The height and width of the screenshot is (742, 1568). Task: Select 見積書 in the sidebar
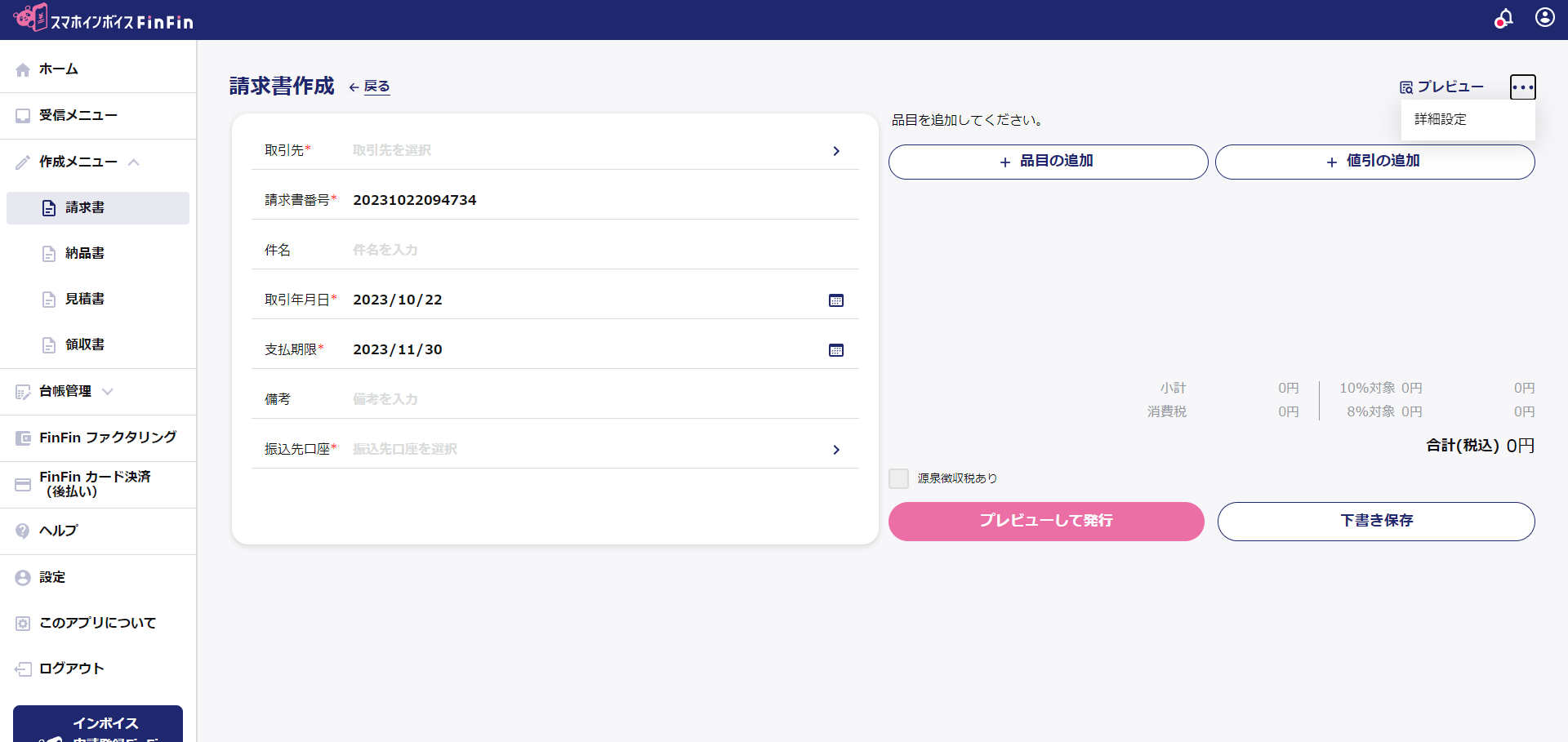(x=98, y=300)
